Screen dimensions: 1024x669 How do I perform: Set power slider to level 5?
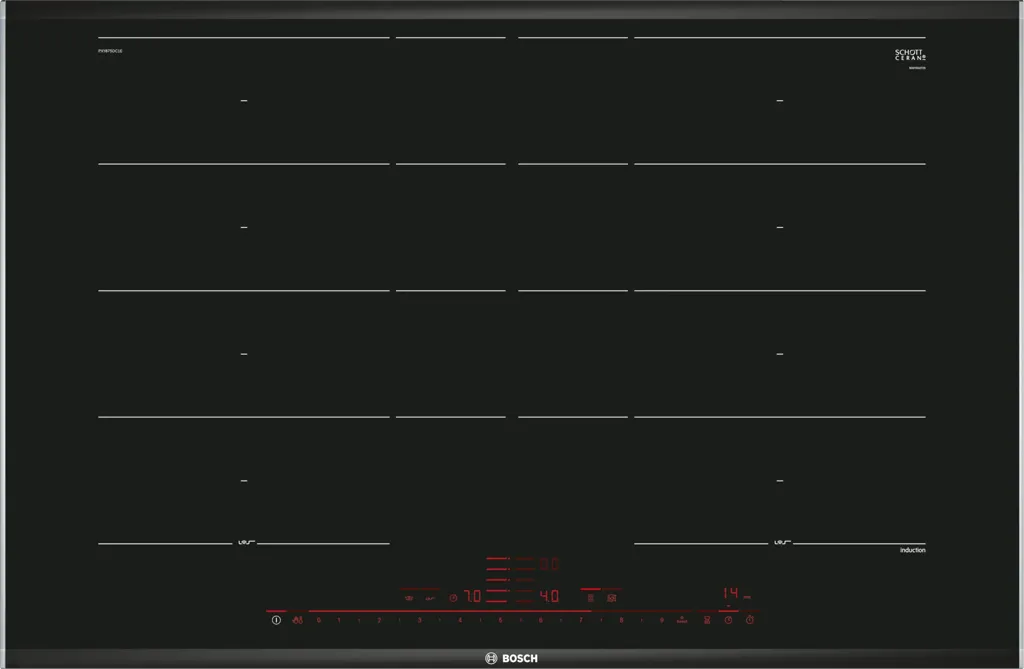point(500,620)
